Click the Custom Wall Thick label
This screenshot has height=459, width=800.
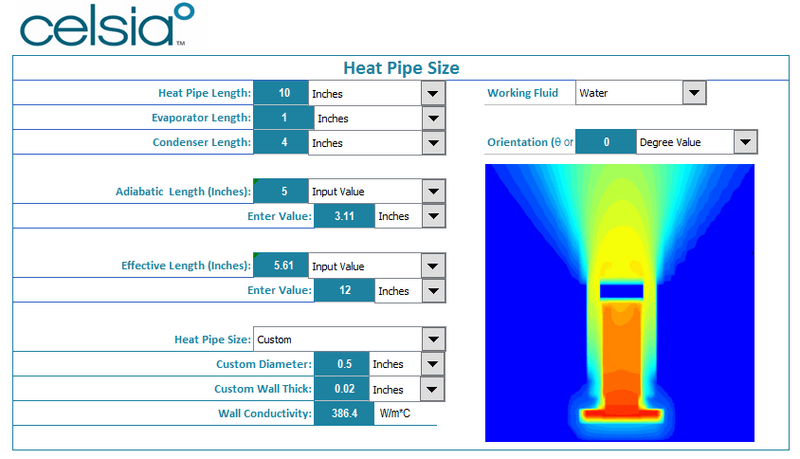click(263, 389)
